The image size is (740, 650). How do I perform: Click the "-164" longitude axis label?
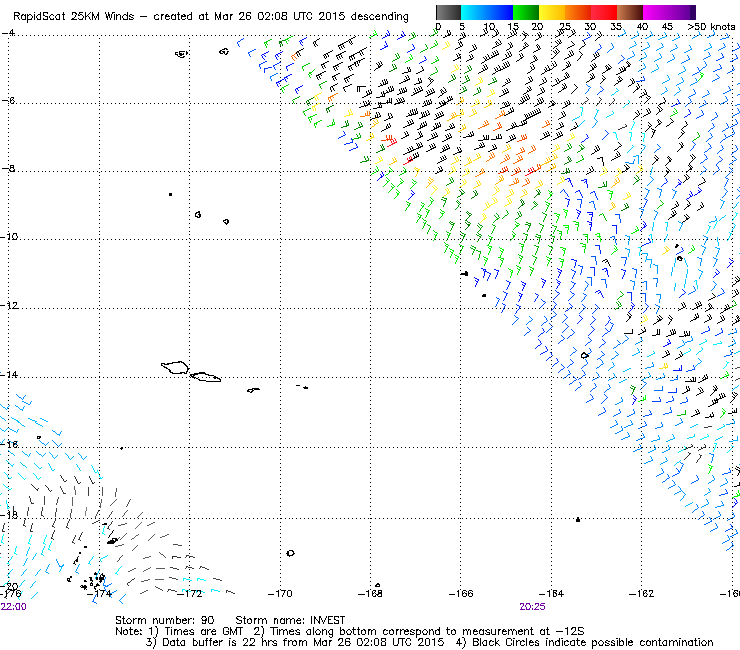coord(551,594)
